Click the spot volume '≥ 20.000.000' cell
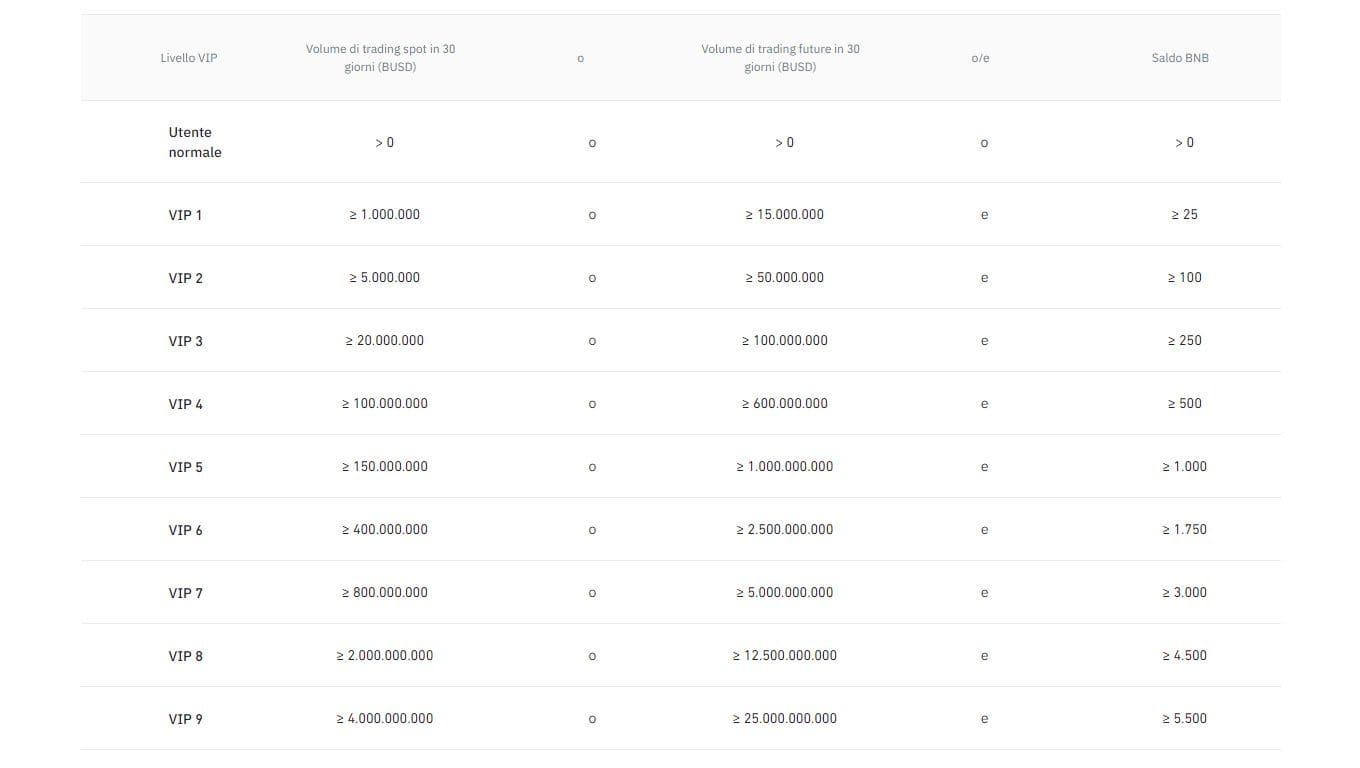 [x=385, y=340]
